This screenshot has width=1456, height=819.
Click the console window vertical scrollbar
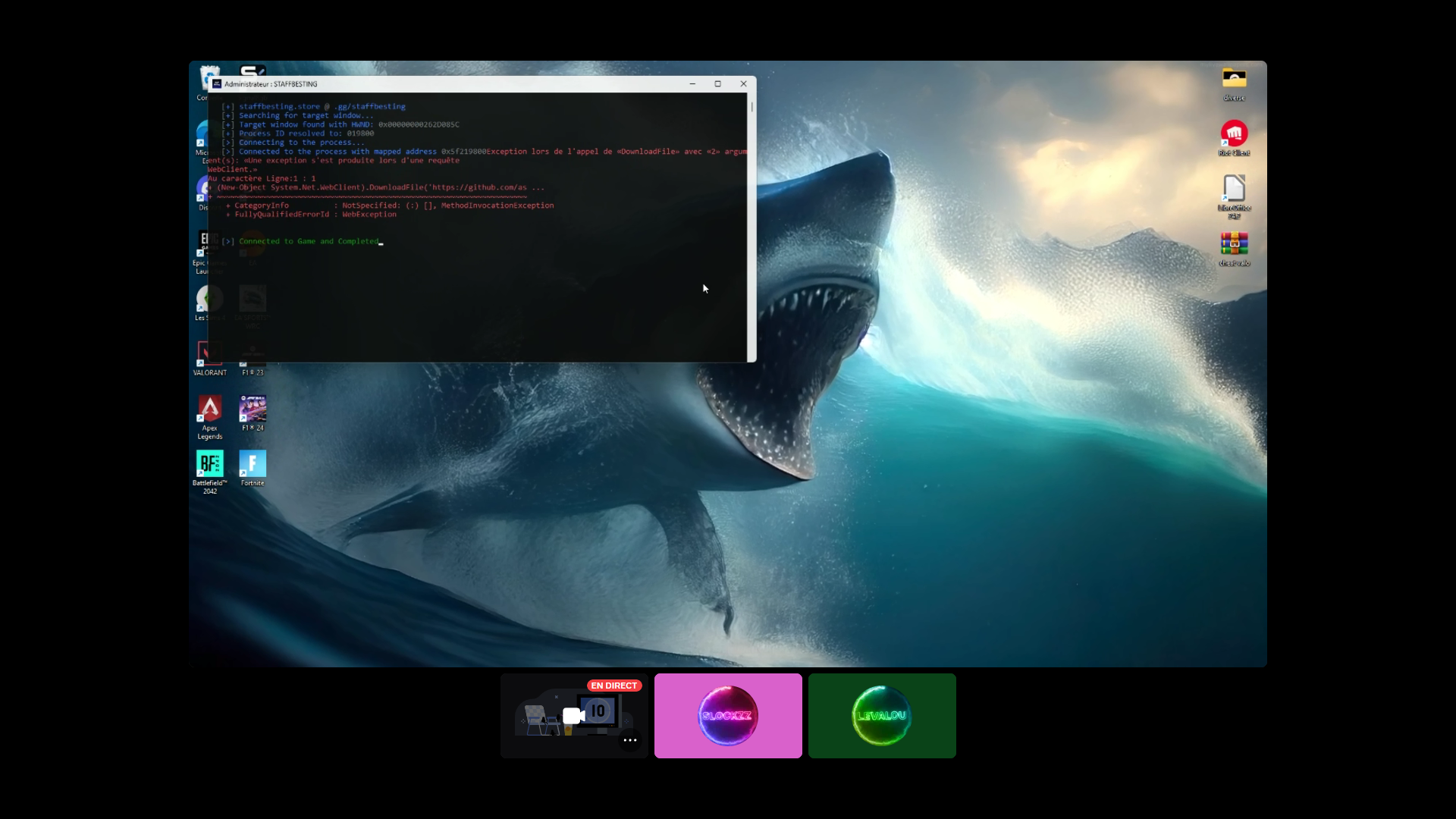point(752,227)
